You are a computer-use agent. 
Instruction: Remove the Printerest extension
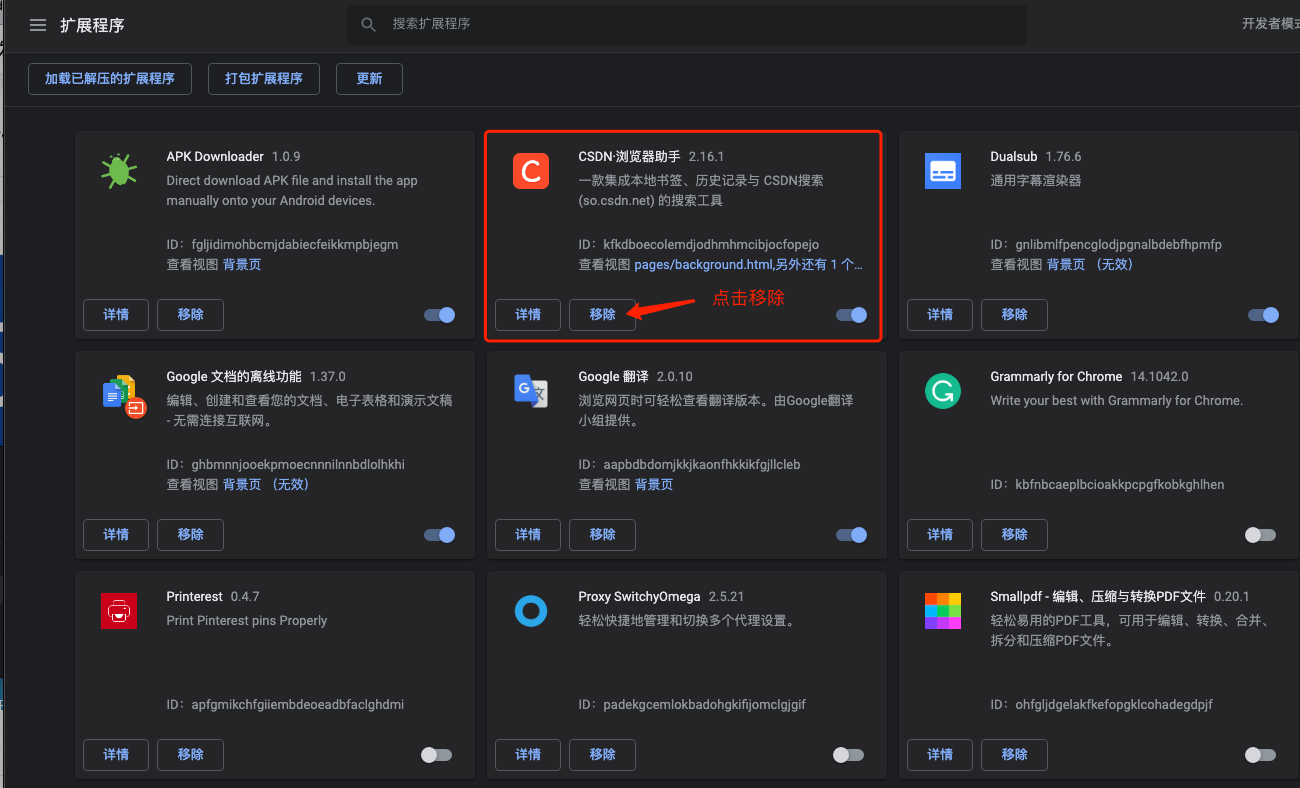pos(190,754)
